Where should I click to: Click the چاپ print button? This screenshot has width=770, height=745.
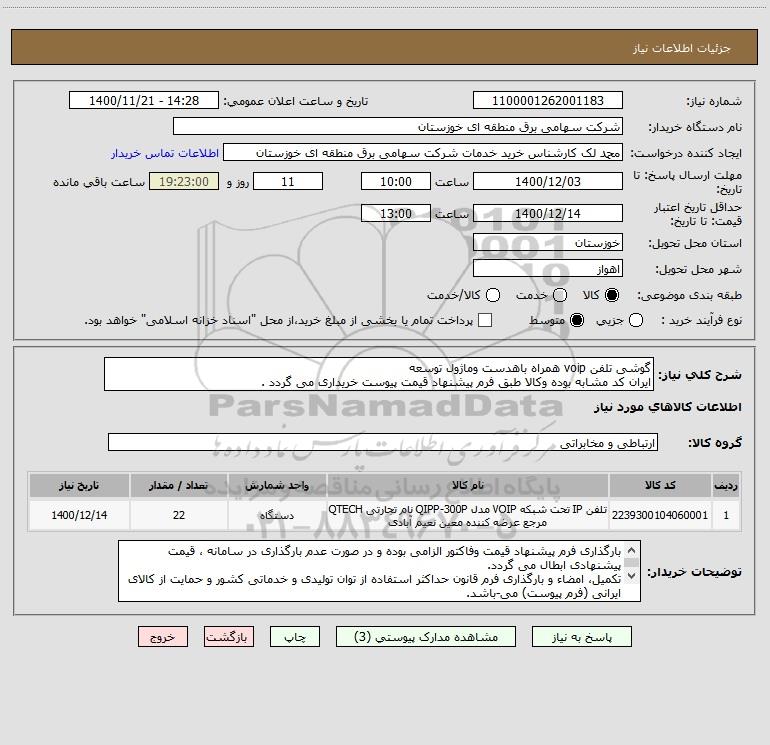tap(295, 637)
